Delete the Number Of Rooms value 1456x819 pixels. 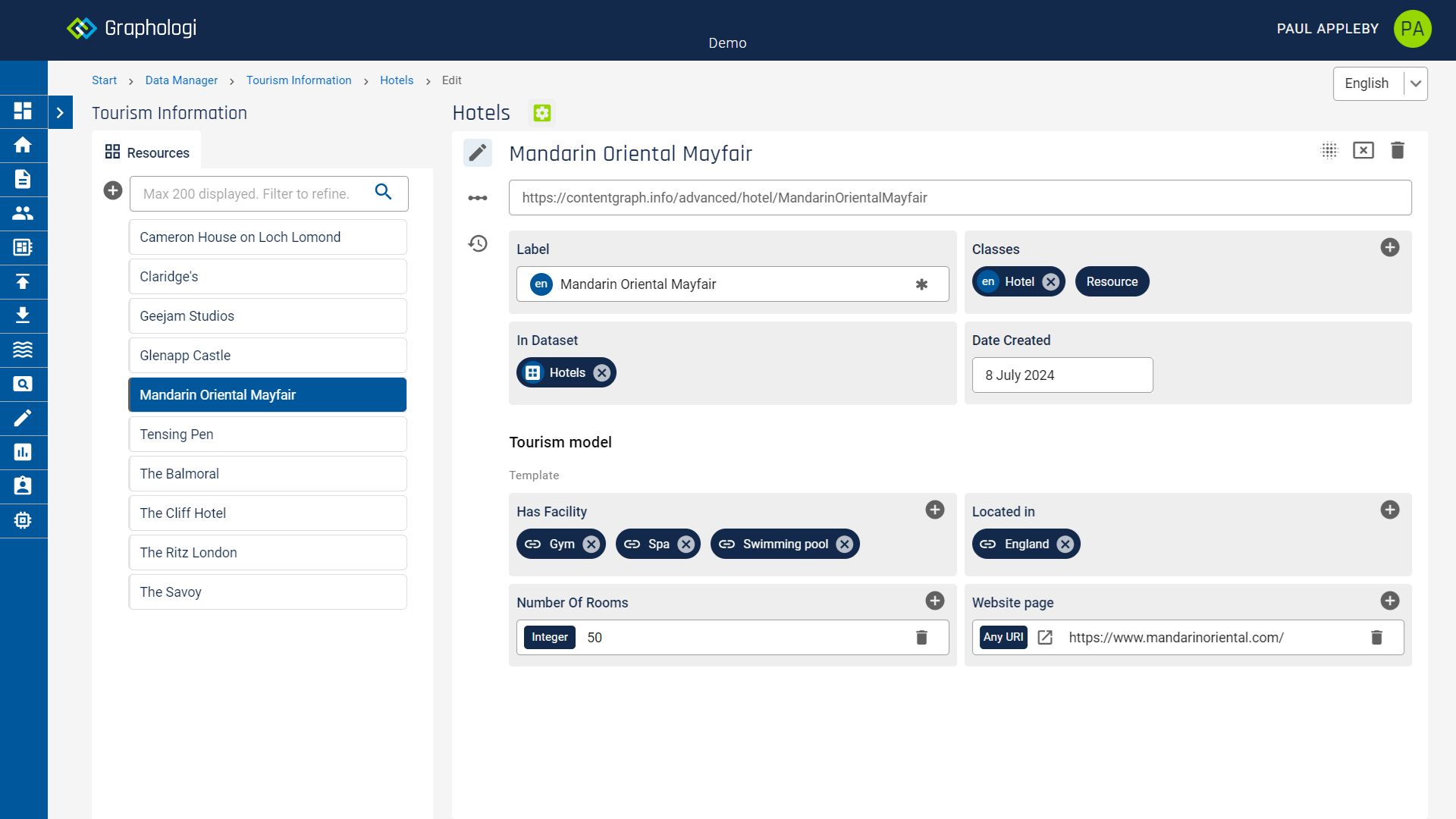921,638
